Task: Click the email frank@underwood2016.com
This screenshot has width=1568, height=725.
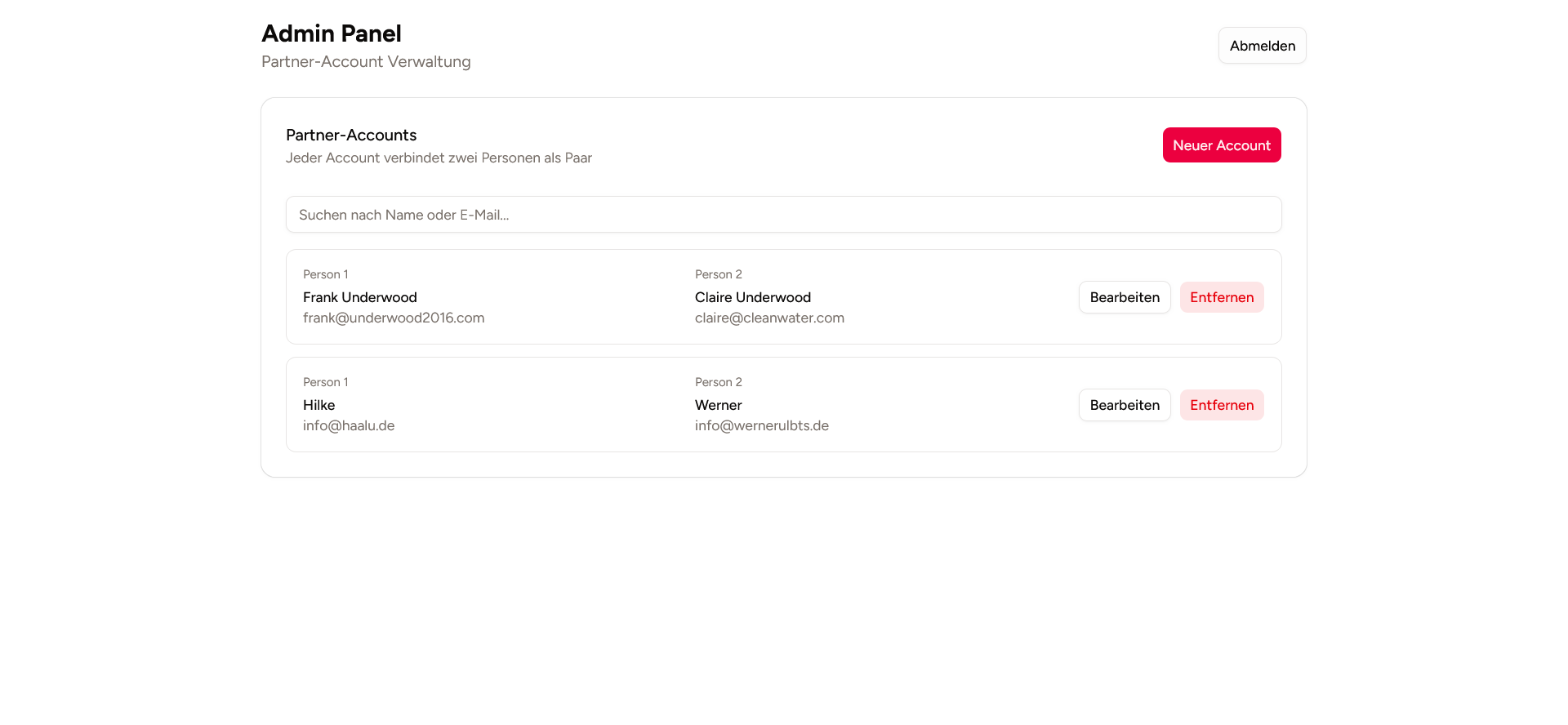Action: [x=393, y=318]
